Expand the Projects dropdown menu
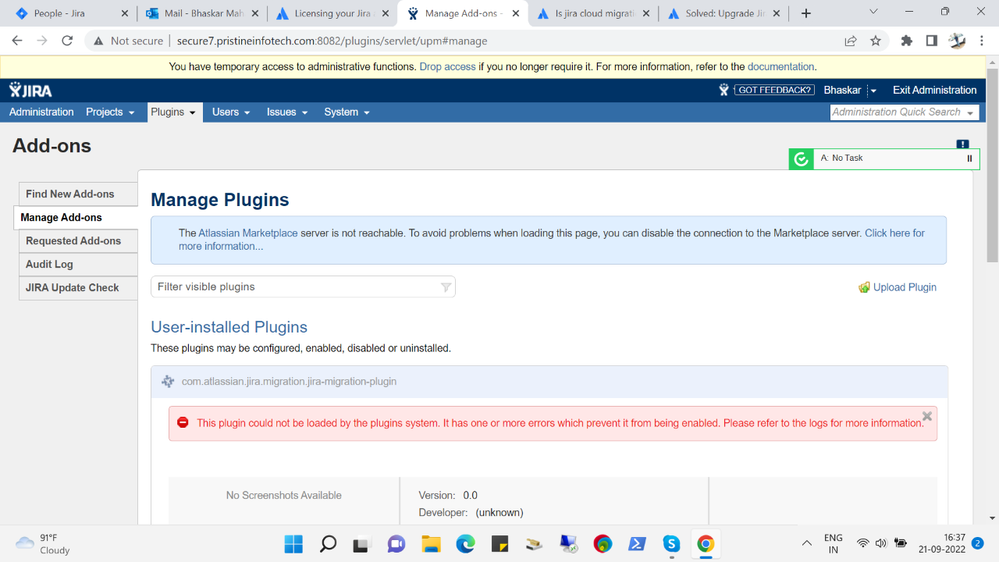This screenshot has width=999, height=562. (110, 112)
